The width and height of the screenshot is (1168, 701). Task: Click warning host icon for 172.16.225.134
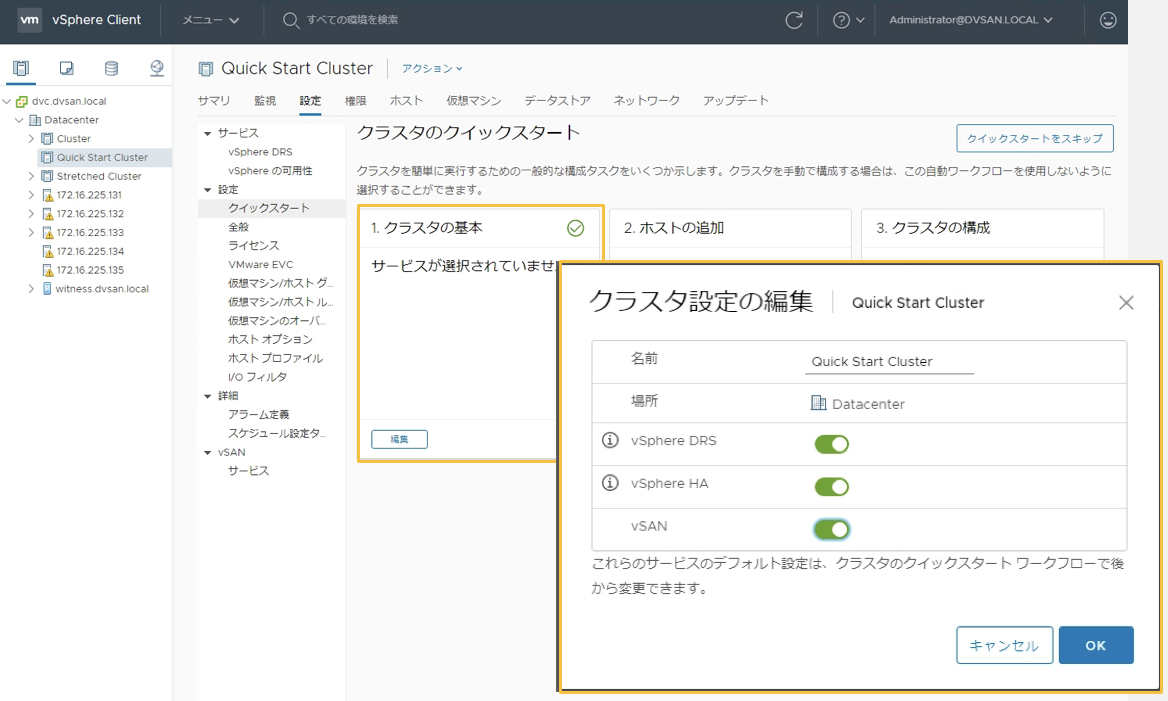pyautogui.click(x=47, y=252)
